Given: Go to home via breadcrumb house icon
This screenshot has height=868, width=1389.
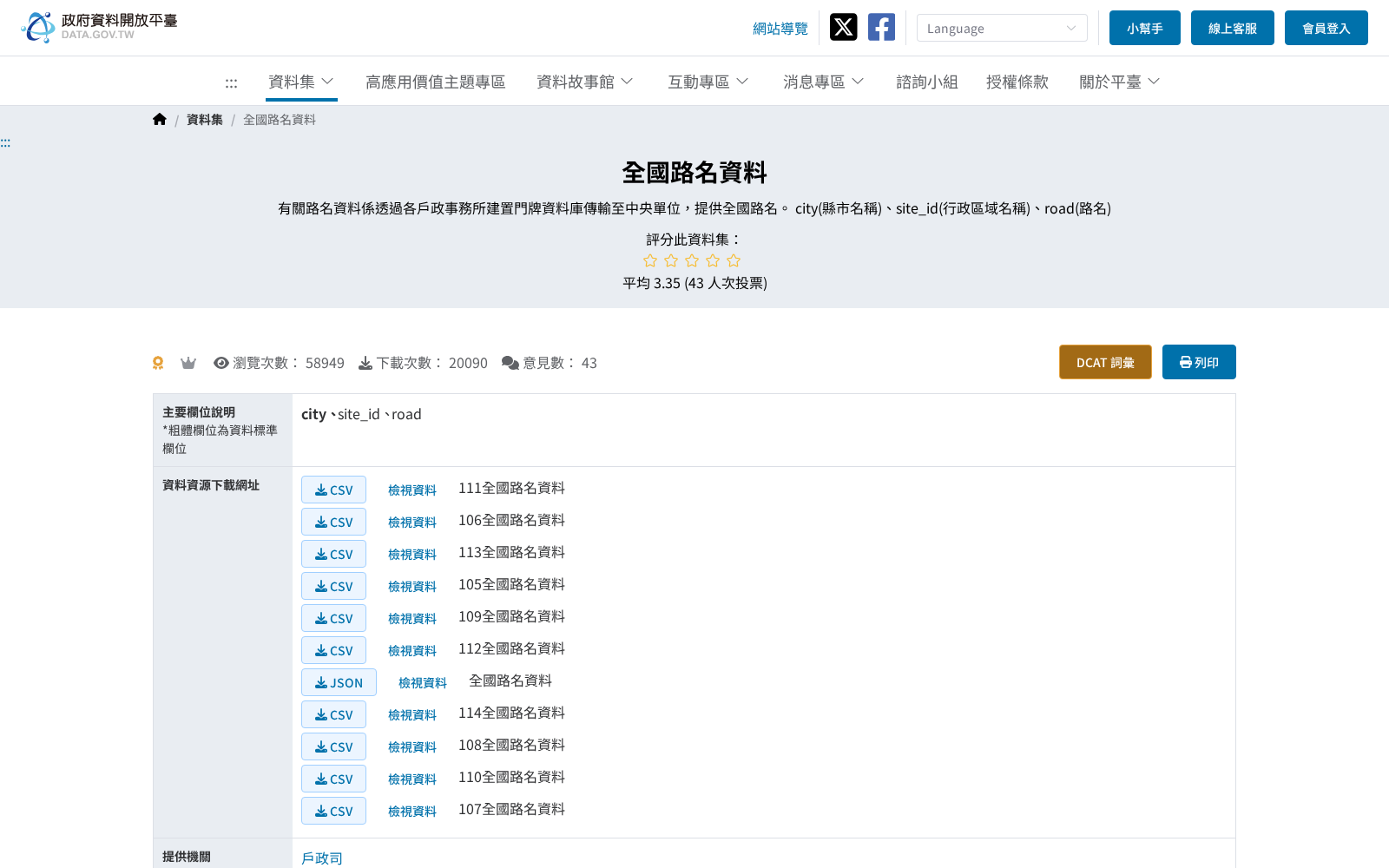Looking at the screenshot, I should point(160,120).
